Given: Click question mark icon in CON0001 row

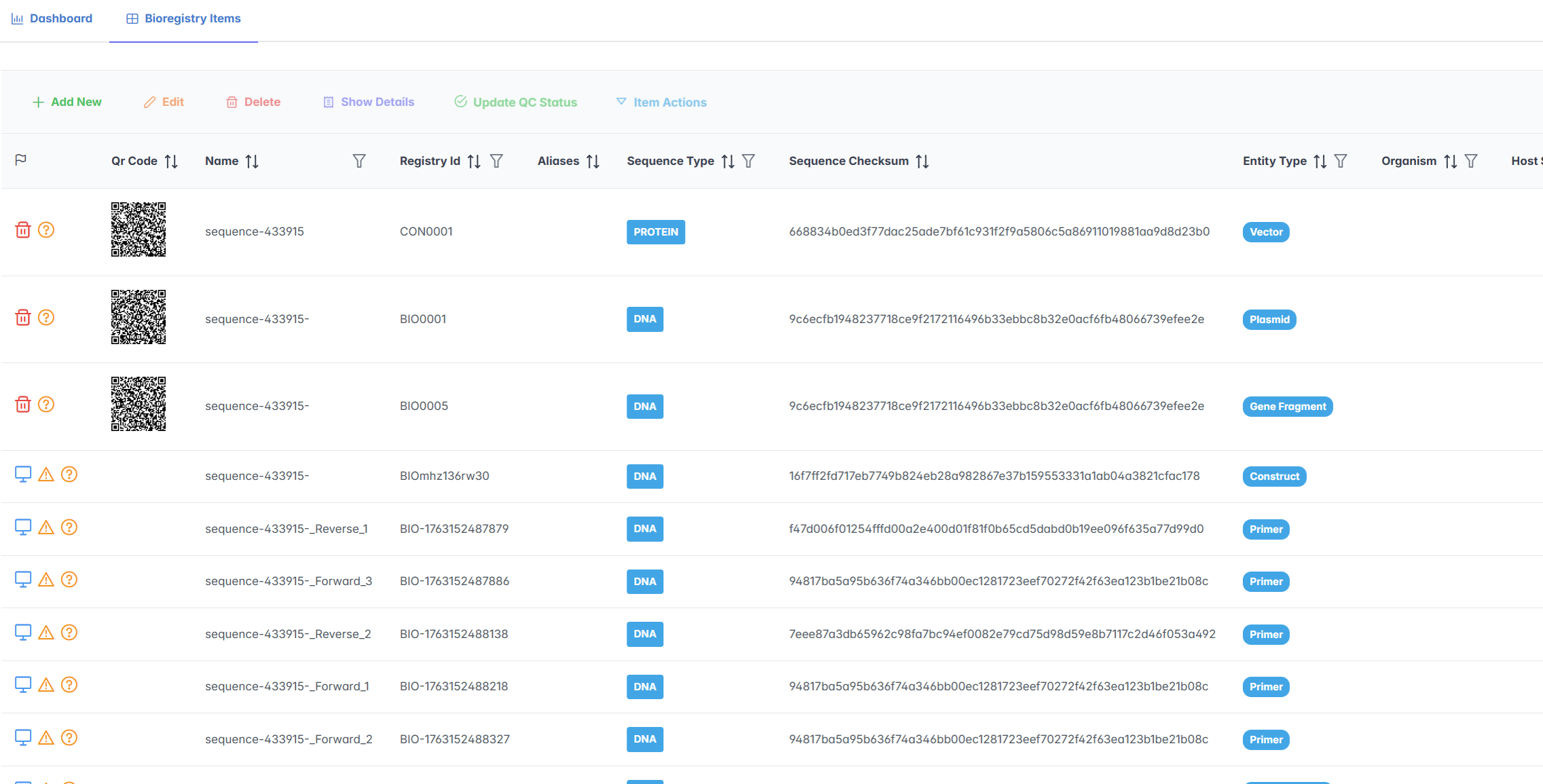Looking at the screenshot, I should (46, 229).
